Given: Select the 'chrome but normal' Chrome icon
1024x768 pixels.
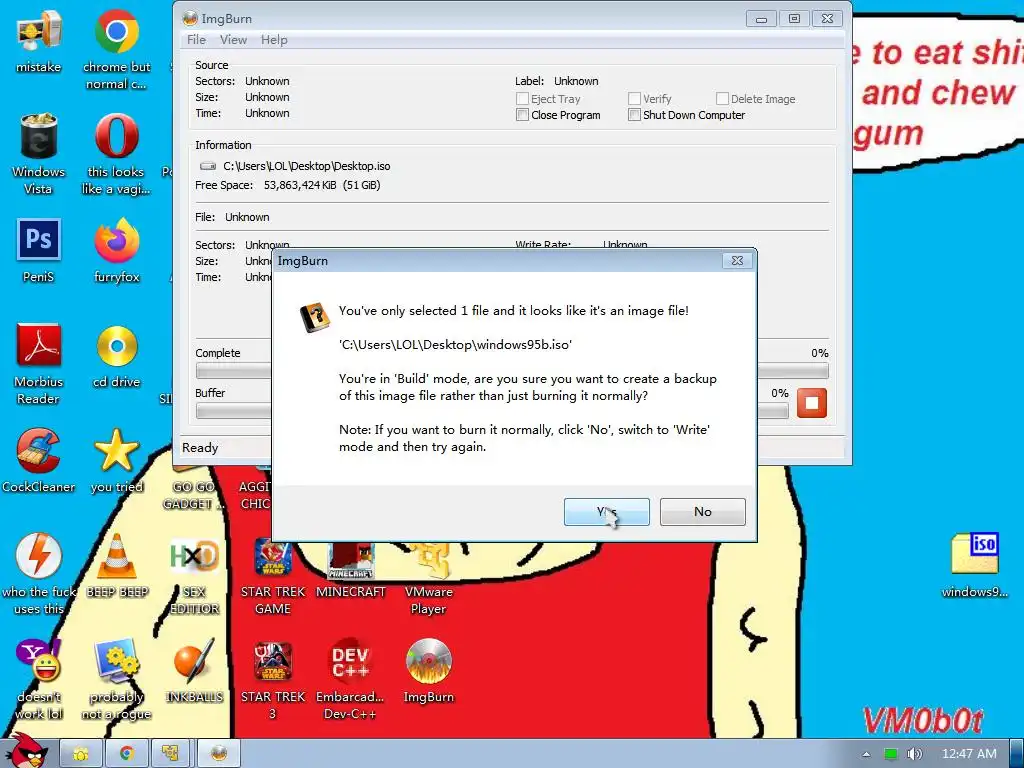Looking at the screenshot, I should [116, 49].
